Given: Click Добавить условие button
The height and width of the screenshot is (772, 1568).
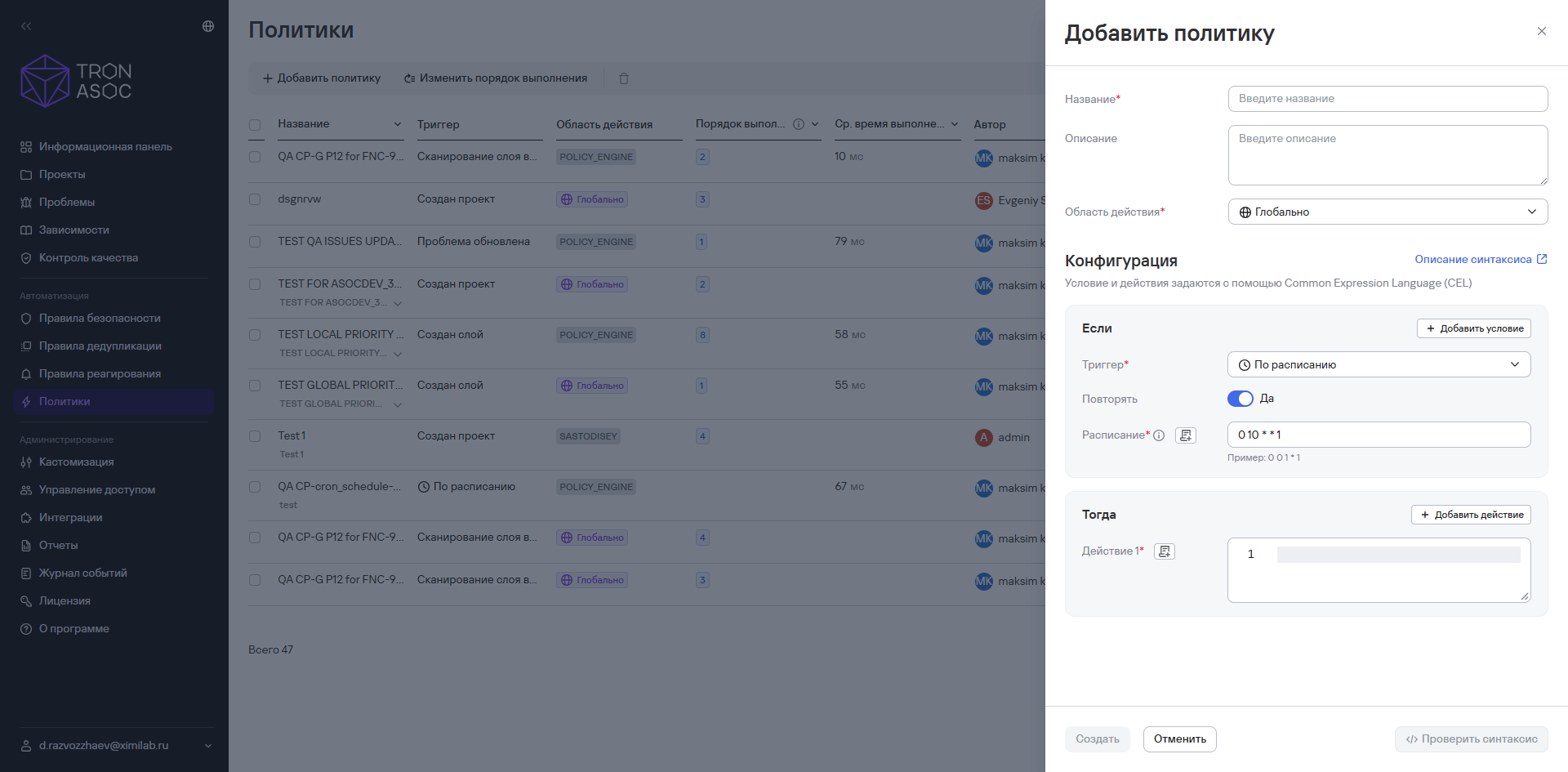Looking at the screenshot, I should (x=1474, y=328).
